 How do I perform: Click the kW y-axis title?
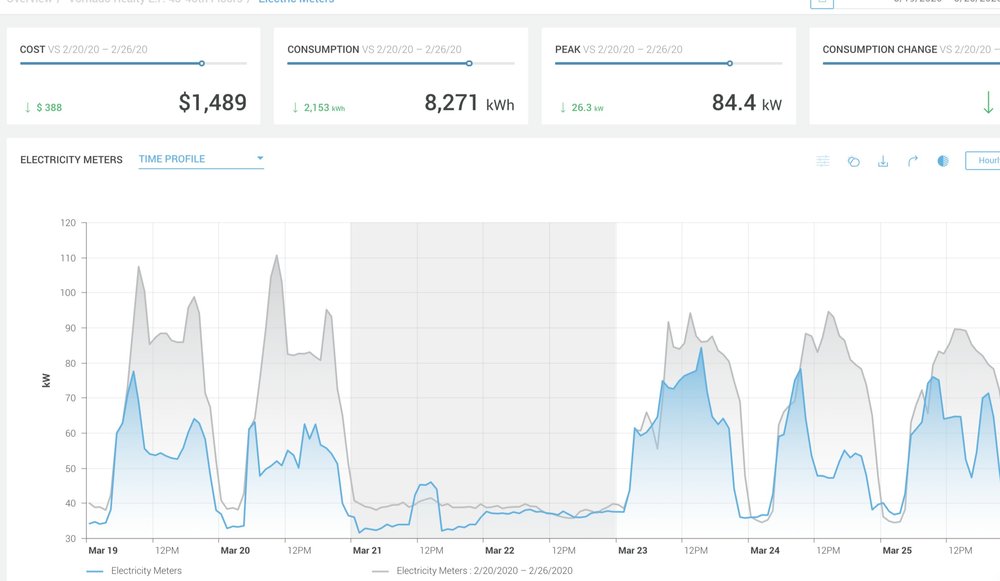coord(46,381)
